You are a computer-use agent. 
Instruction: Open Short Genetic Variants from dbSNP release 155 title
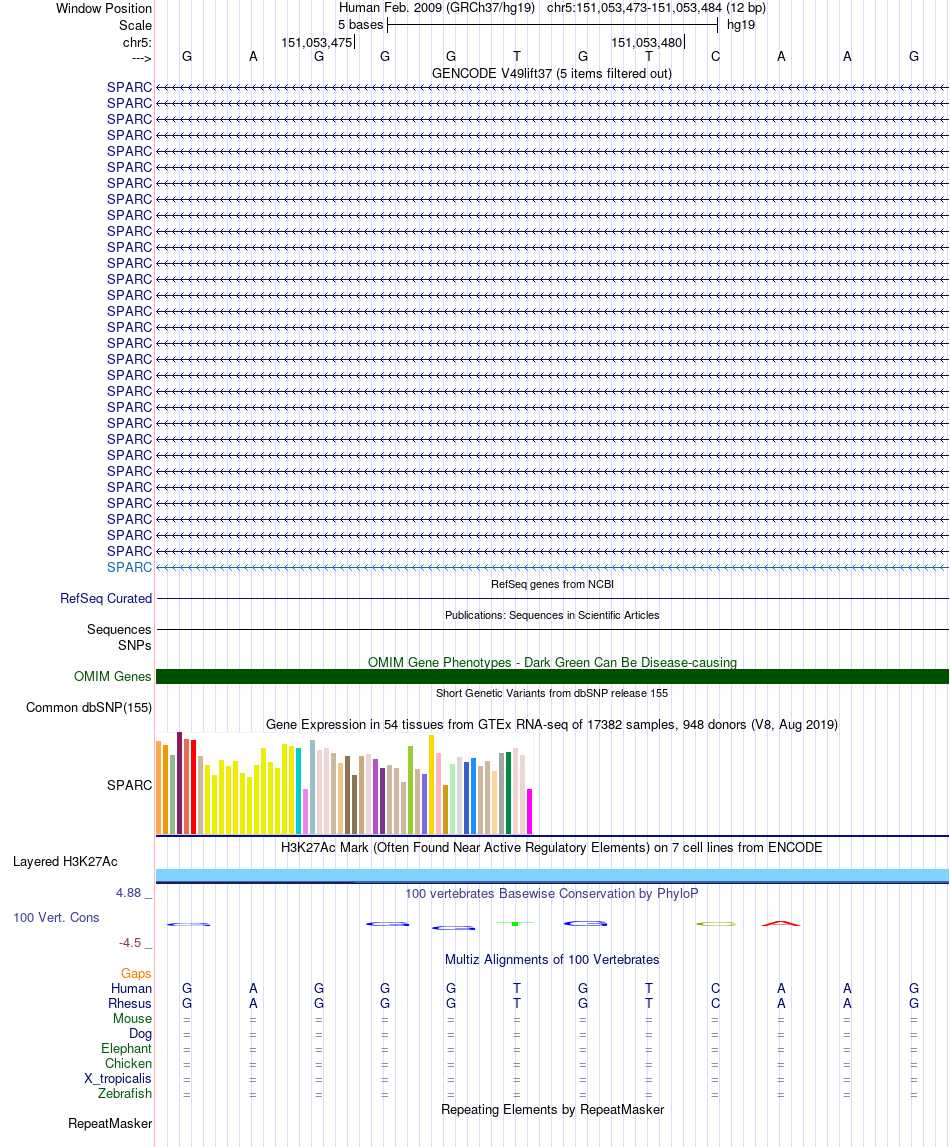pyautogui.click(x=552, y=693)
